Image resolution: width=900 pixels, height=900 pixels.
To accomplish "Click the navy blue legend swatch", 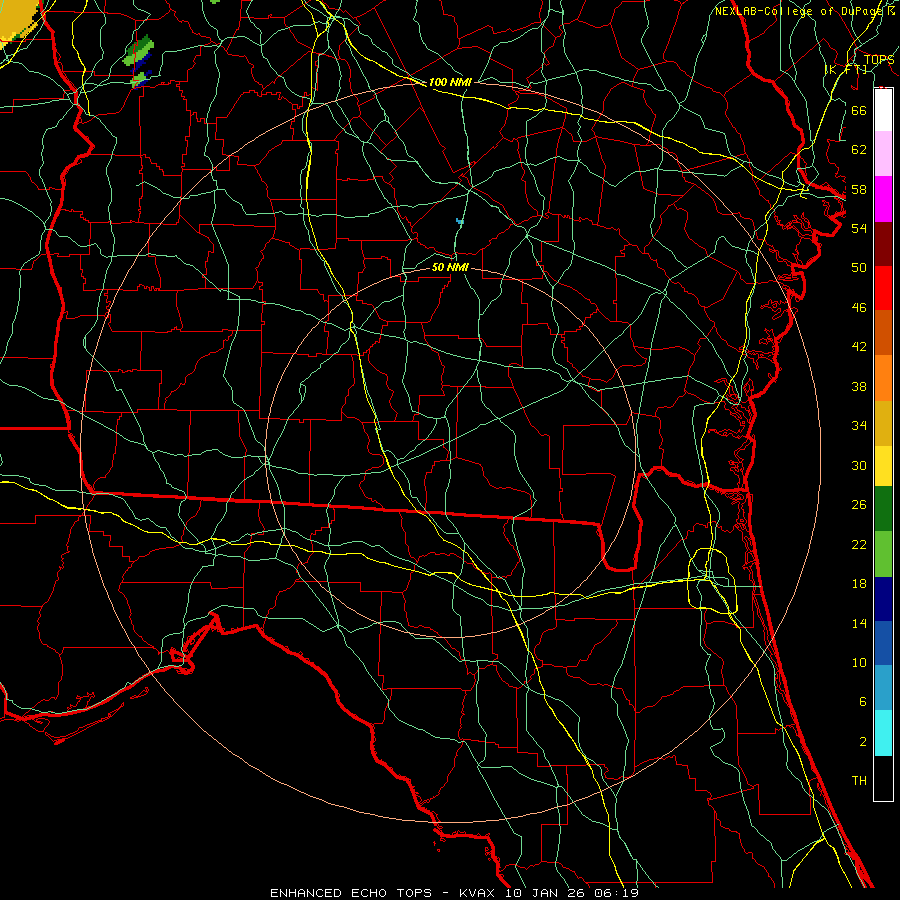I will 883,599.
